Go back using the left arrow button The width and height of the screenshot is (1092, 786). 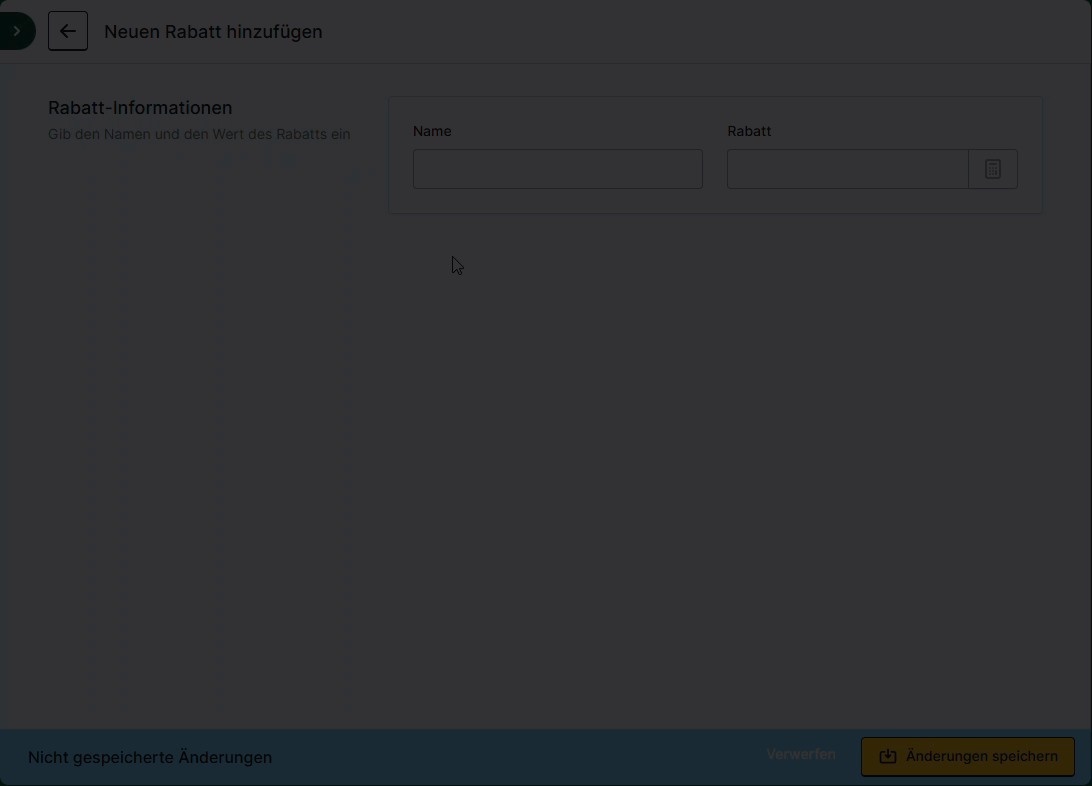68,32
